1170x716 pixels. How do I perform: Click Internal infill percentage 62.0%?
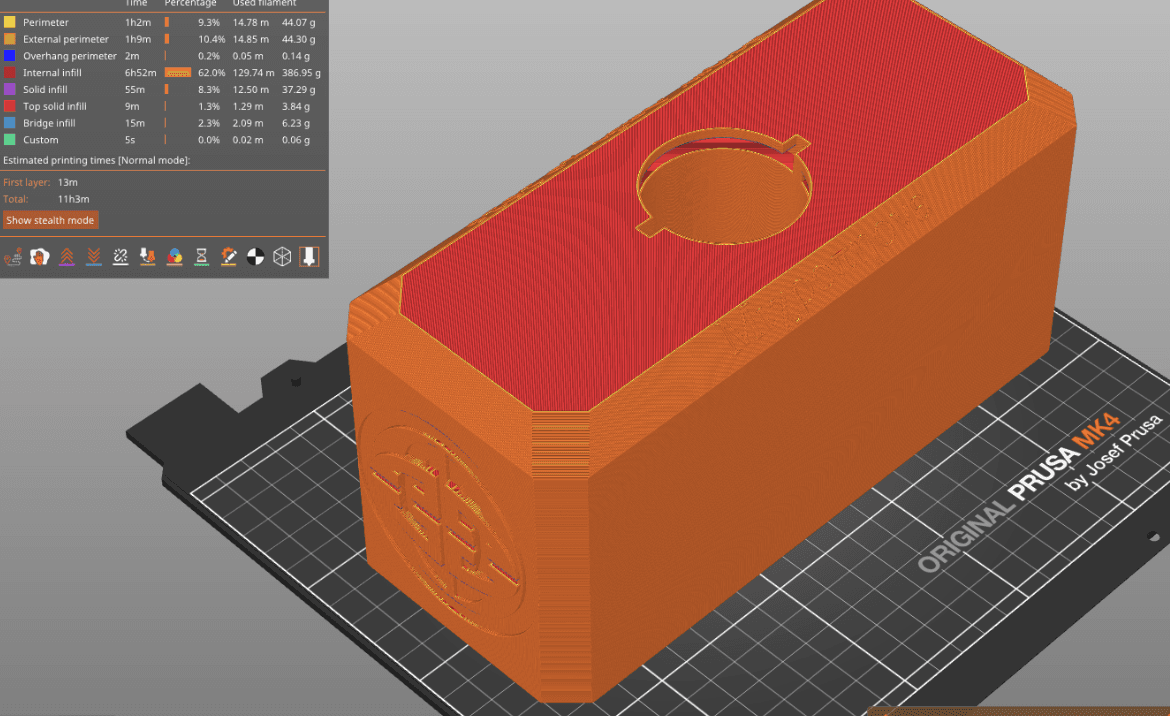click(x=211, y=72)
